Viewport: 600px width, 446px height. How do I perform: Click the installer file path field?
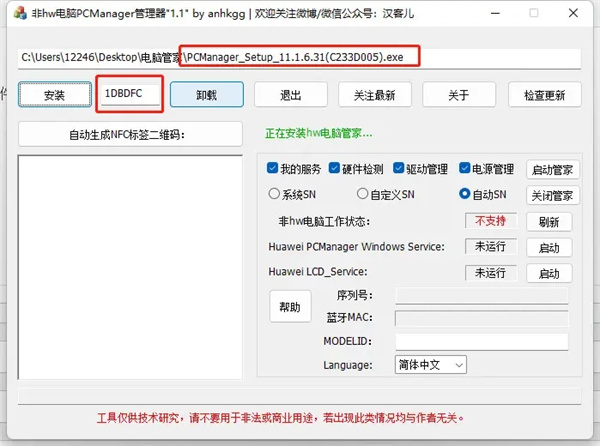[x=299, y=58]
